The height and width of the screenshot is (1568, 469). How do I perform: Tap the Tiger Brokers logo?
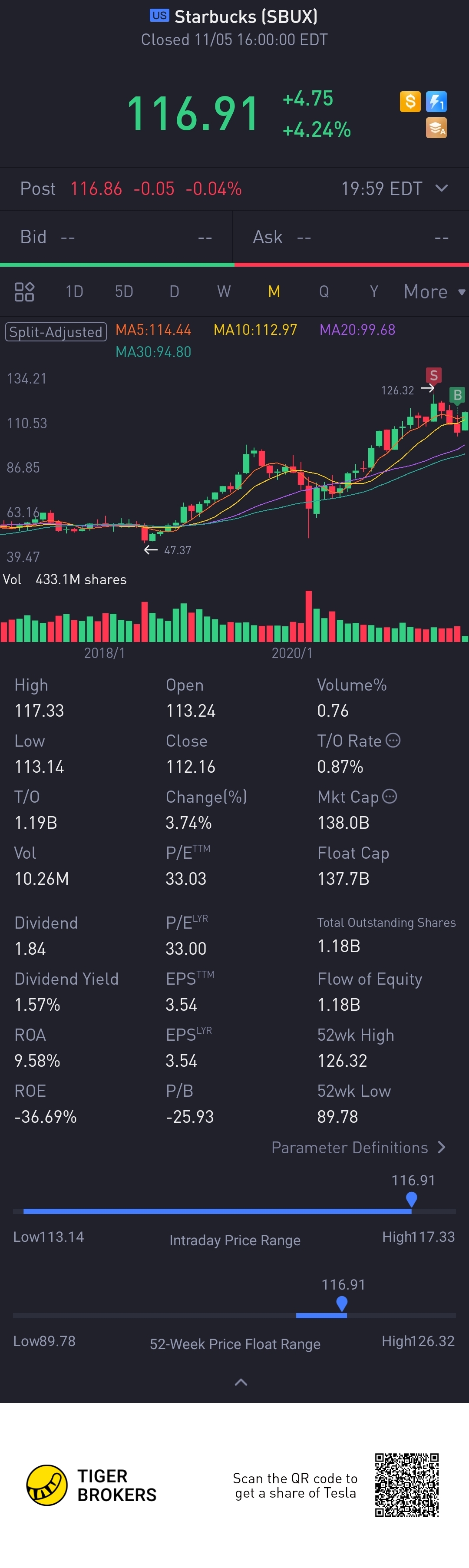pos(47,1485)
